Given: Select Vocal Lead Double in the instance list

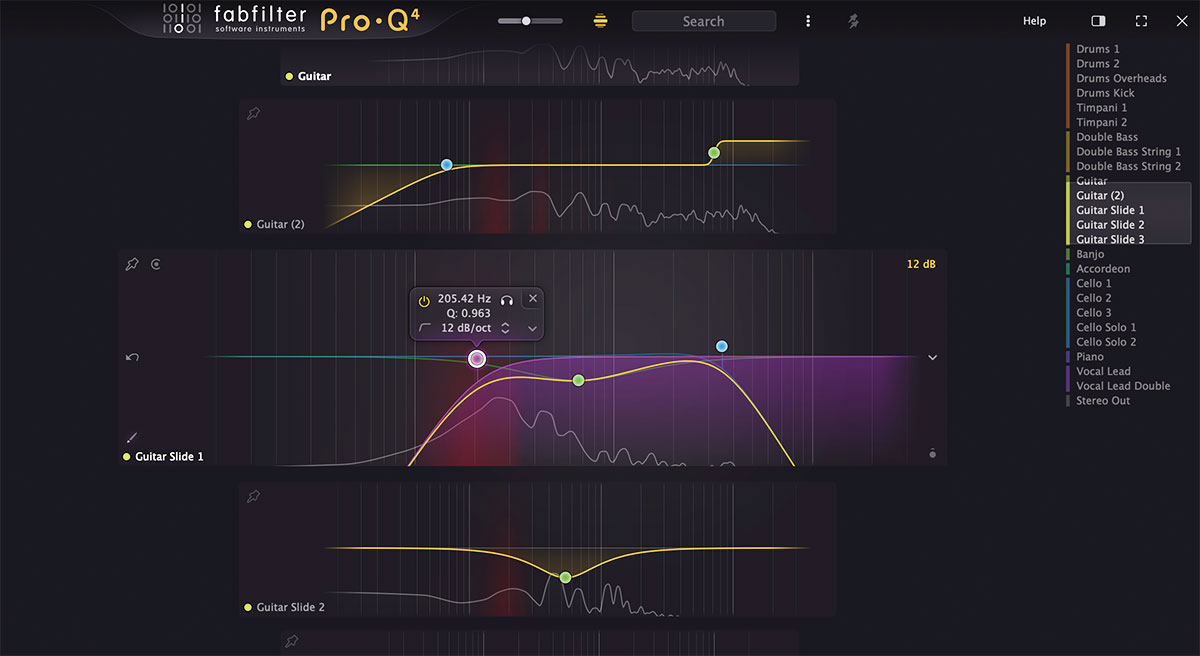Looking at the screenshot, I should (1123, 386).
